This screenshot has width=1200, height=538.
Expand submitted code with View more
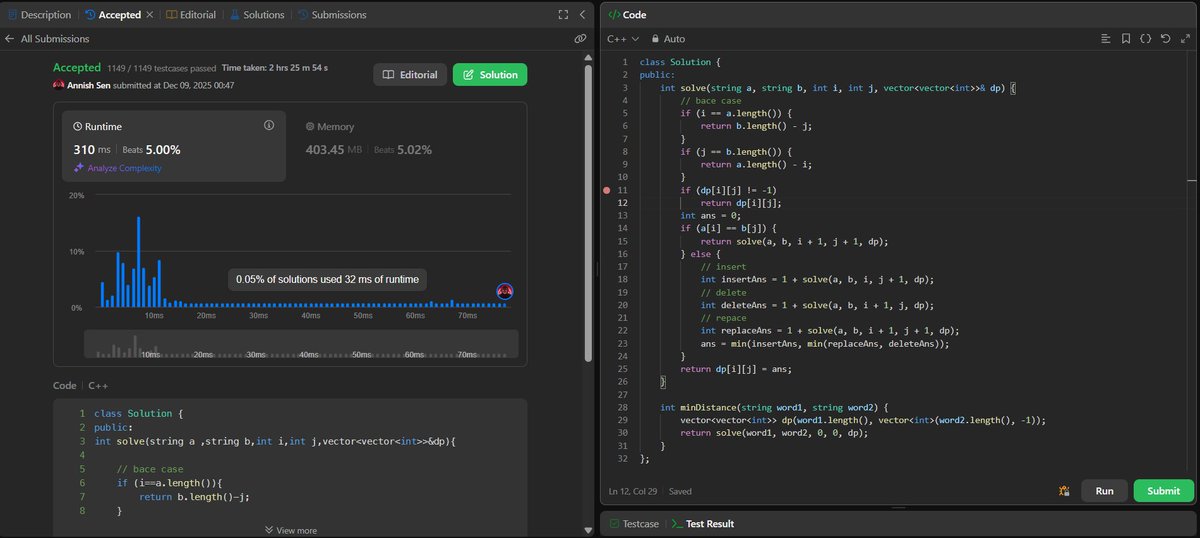pyautogui.click(x=291, y=530)
